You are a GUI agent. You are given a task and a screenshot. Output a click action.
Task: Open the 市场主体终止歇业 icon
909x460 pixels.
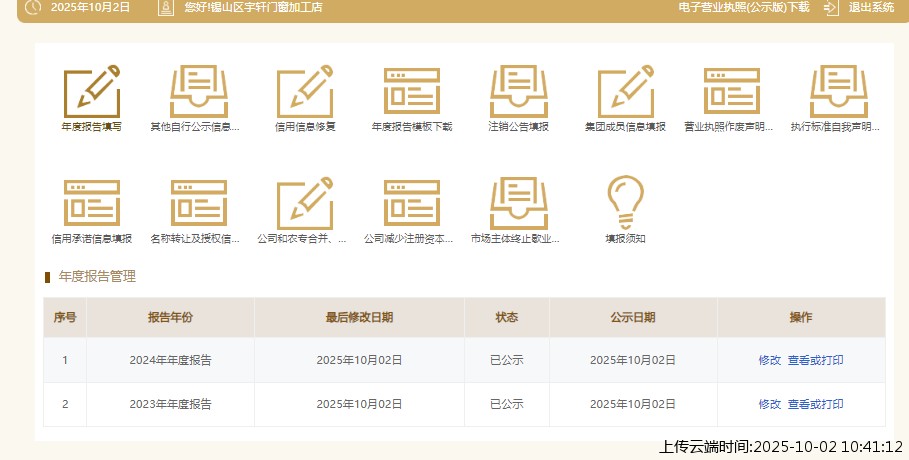[x=518, y=203]
